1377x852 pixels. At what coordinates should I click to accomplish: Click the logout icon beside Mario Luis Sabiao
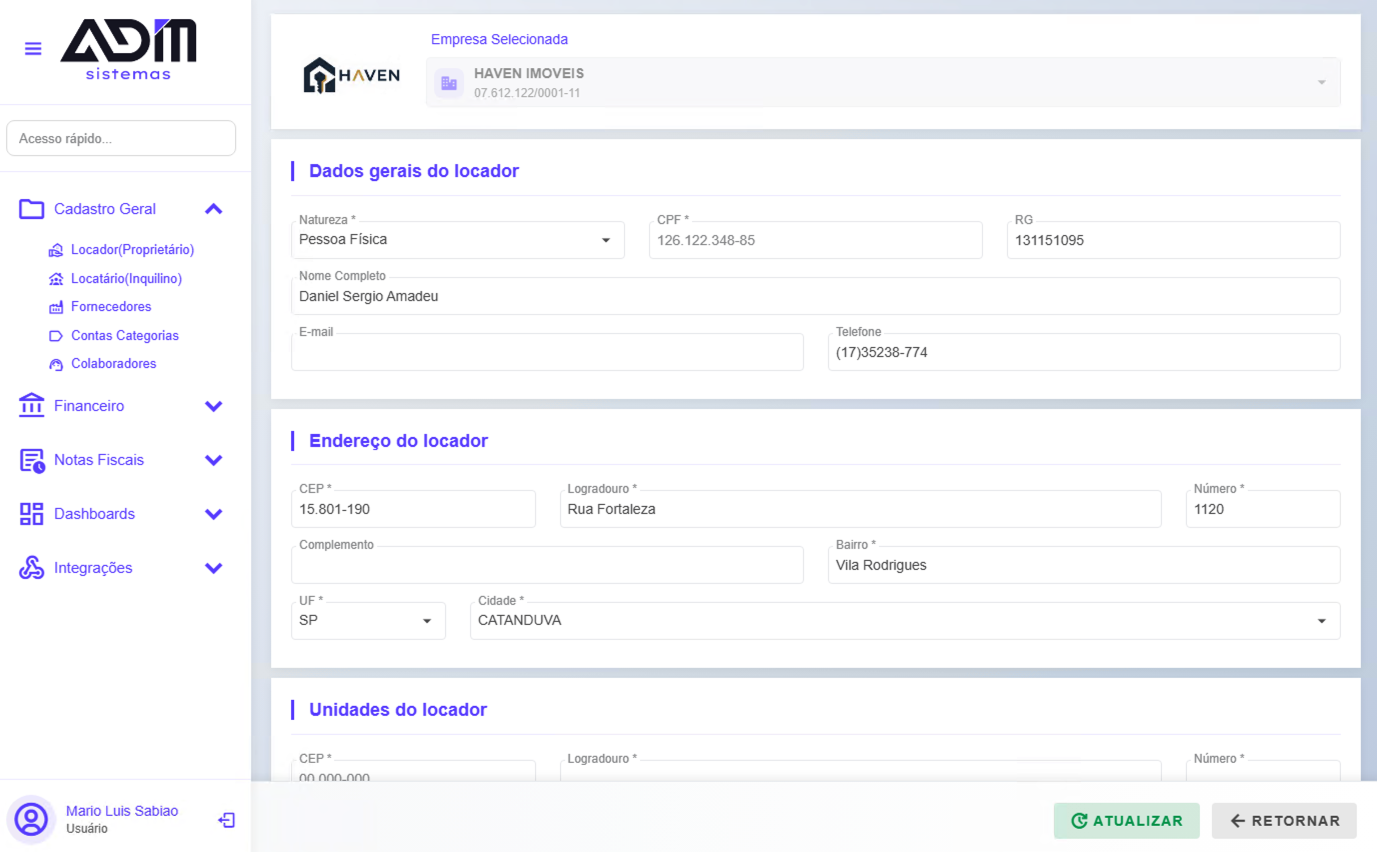[227, 820]
